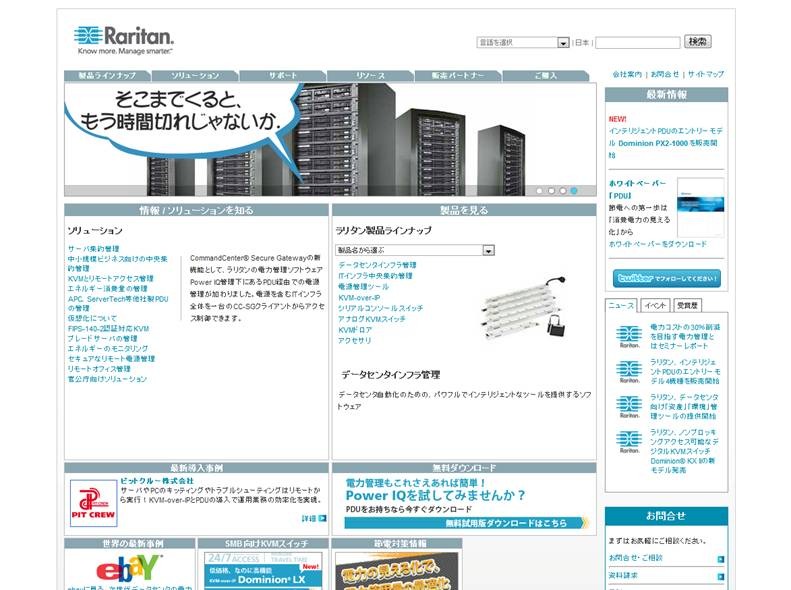The height and width of the screenshot is (590, 791).
Task: Click the PIT CREW company logo
Action: tap(93, 503)
